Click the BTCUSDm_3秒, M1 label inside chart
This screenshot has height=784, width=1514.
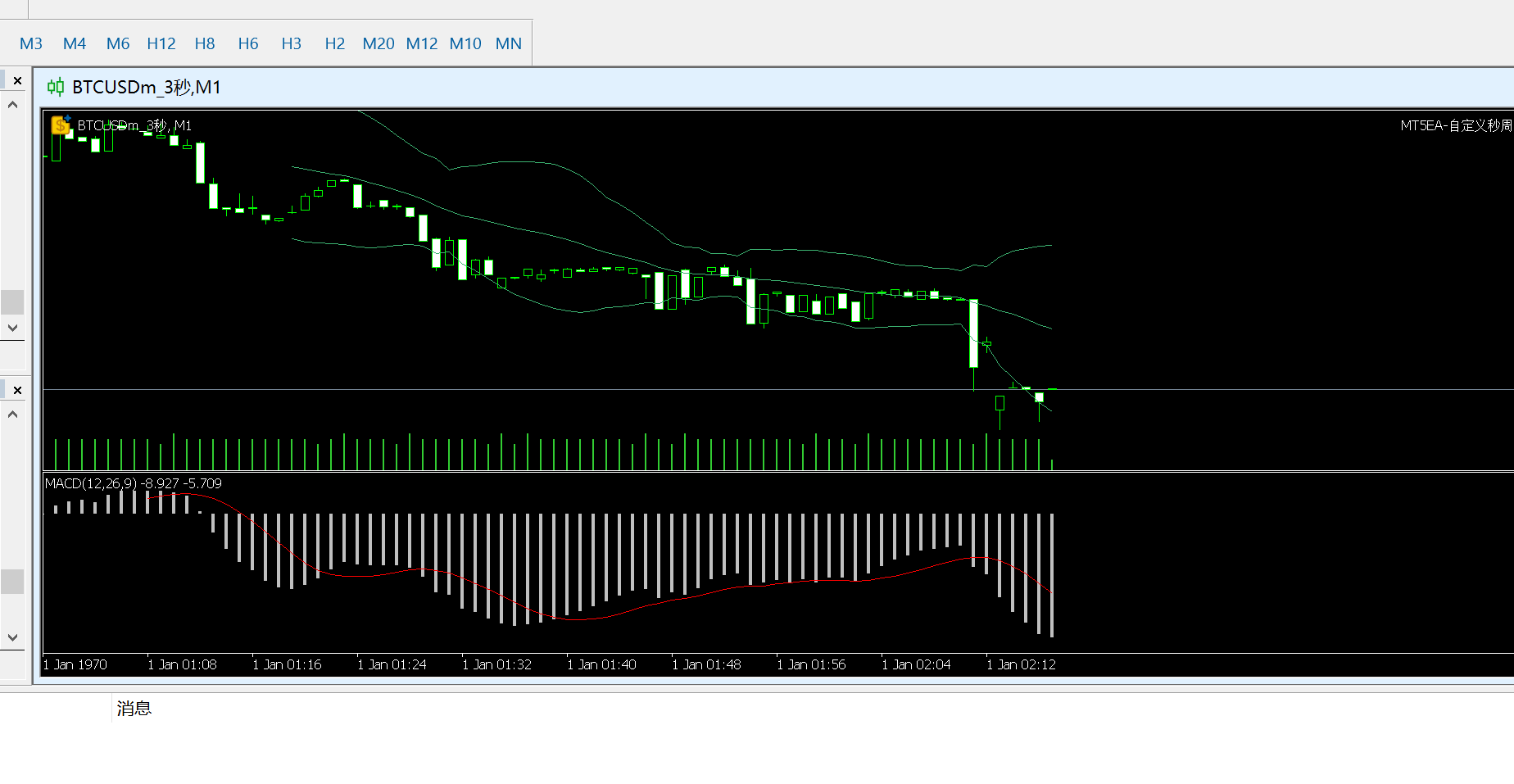(x=134, y=125)
